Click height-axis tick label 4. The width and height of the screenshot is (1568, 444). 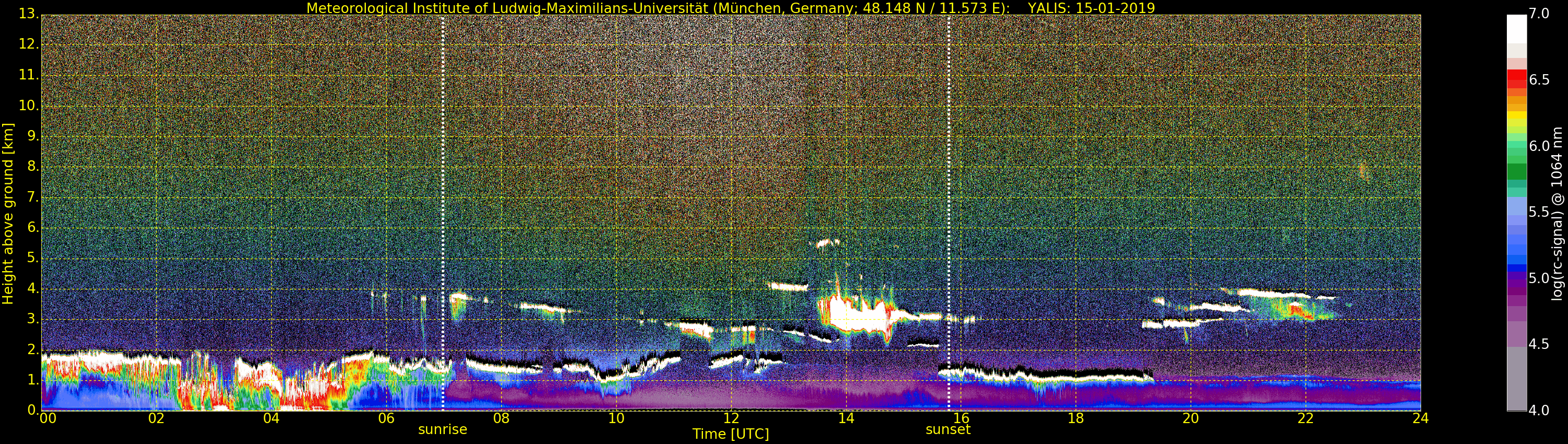[32, 288]
